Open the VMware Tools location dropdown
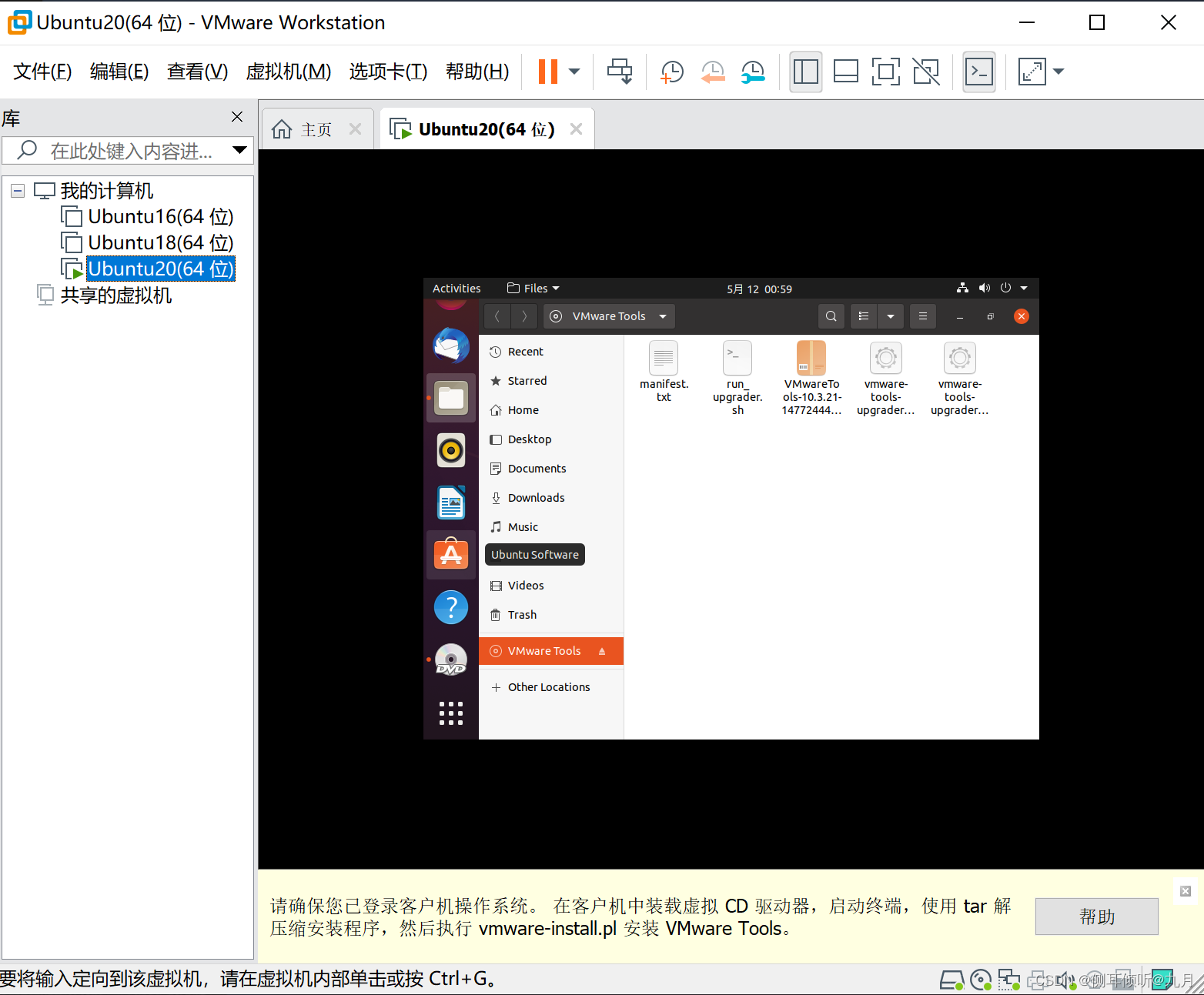Screen dimensions: 1204x995 pyautogui.click(x=663, y=316)
